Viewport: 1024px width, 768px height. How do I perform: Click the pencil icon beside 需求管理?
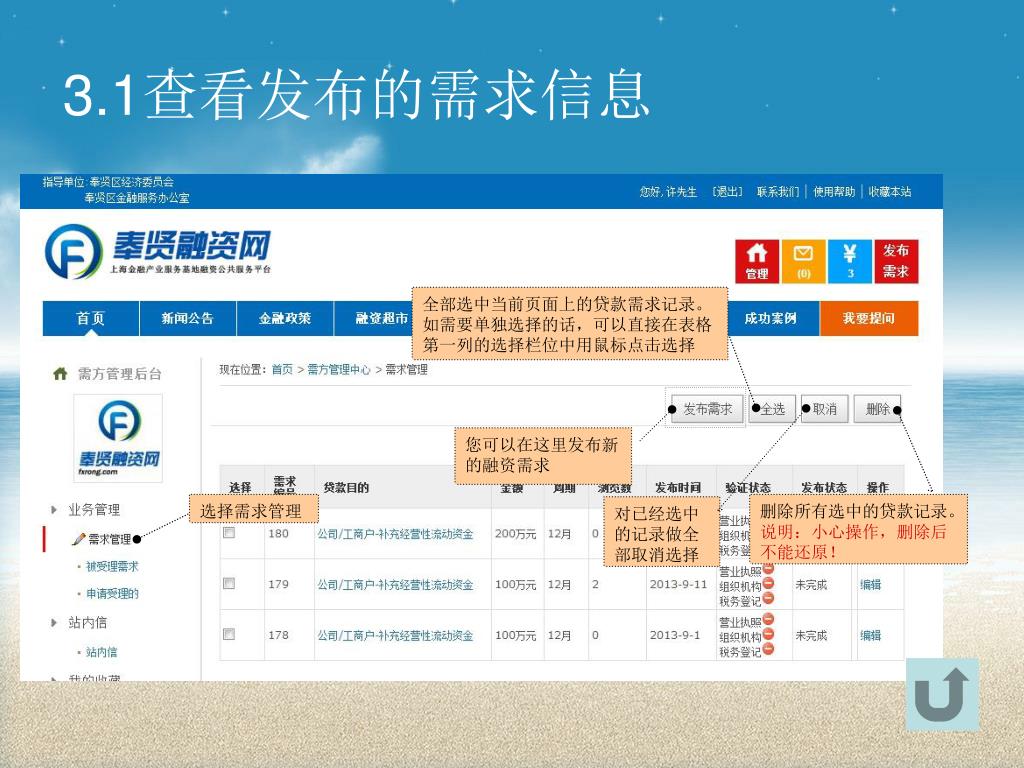point(78,539)
